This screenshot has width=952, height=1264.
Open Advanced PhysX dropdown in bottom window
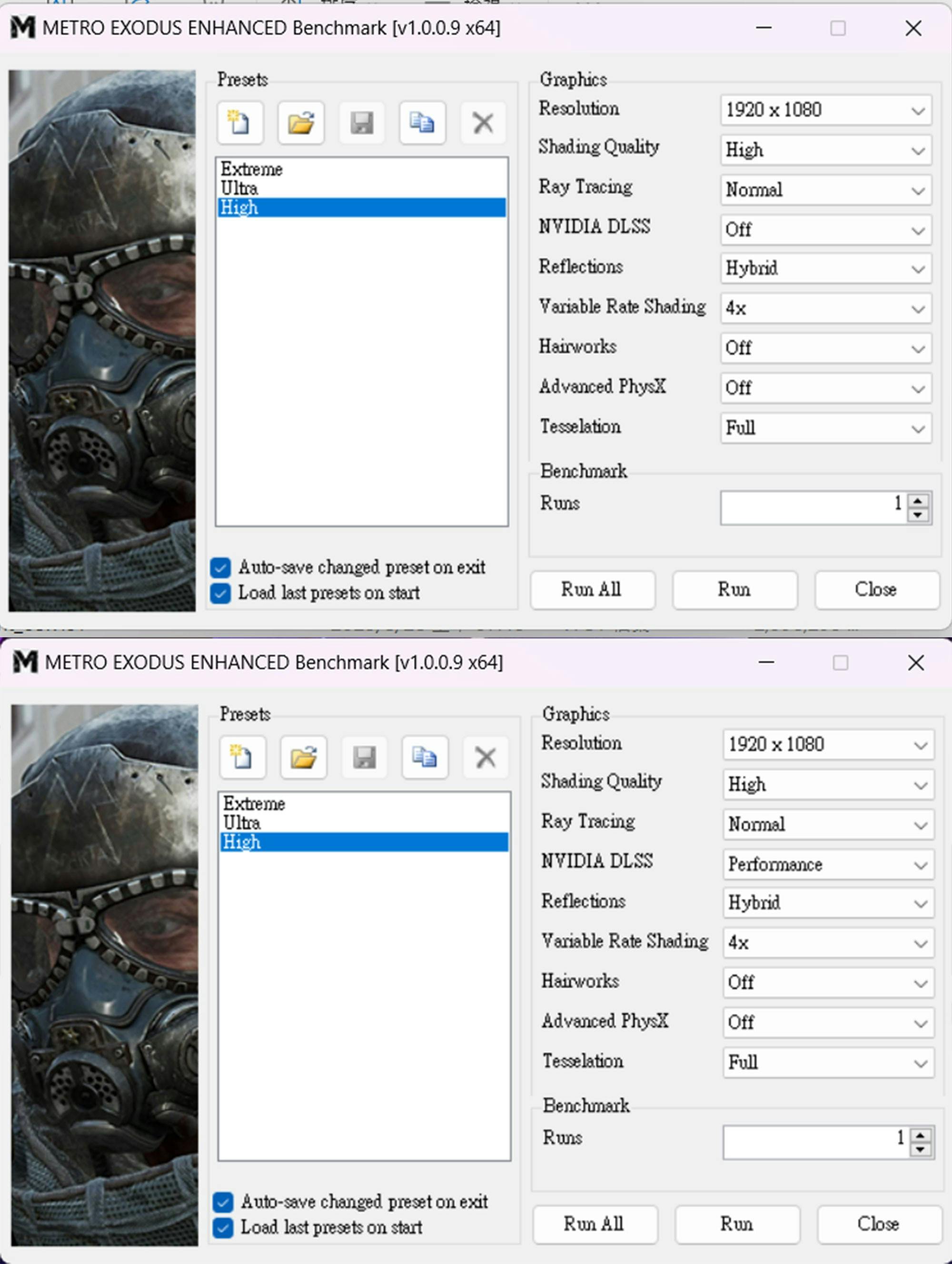(828, 1023)
